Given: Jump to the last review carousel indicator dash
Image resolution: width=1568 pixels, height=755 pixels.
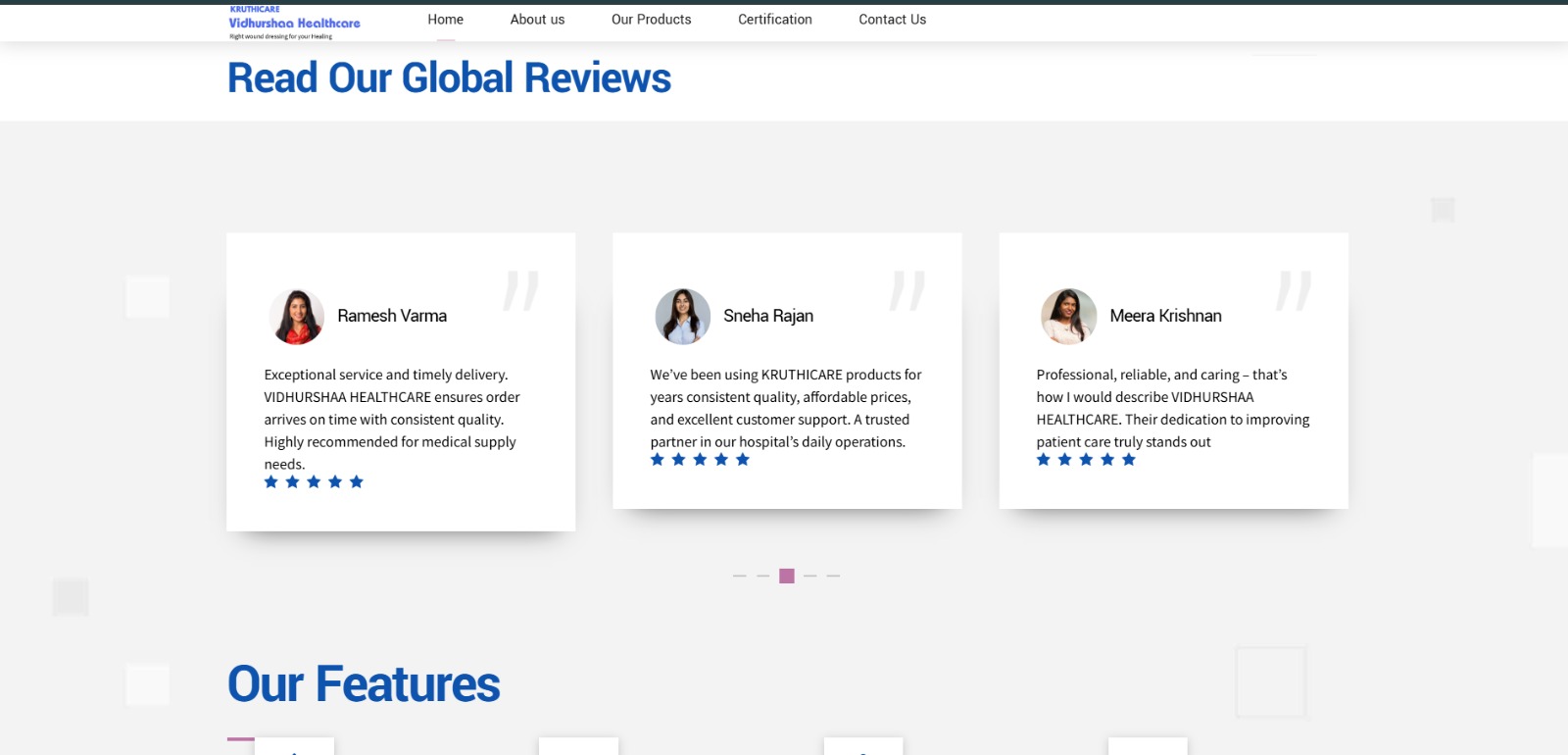Looking at the screenshot, I should [833, 577].
